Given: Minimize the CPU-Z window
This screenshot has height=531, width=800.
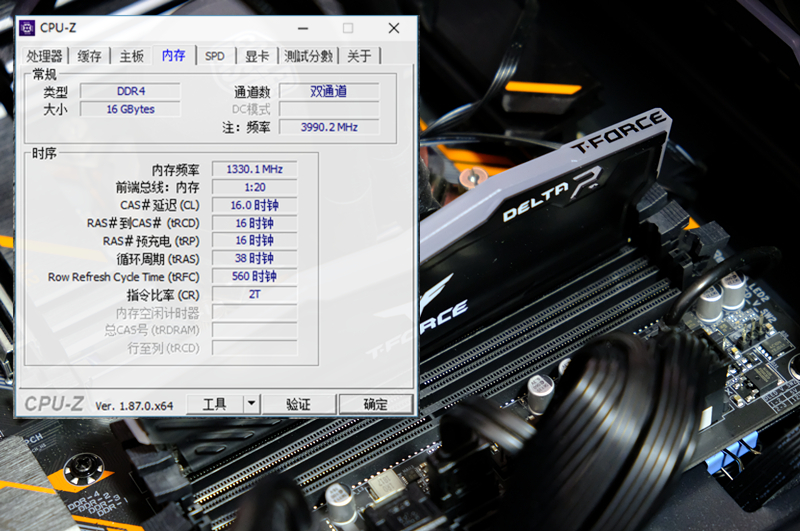Looking at the screenshot, I should click(303, 28).
